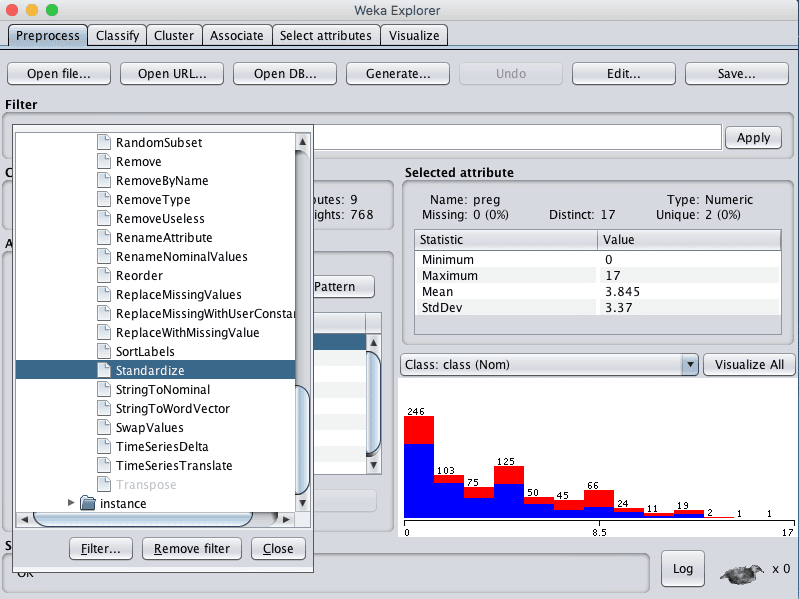
Task: Open the Class: class (Nom) dropdown
Action: pyautogui.click(x=690, y=365)
